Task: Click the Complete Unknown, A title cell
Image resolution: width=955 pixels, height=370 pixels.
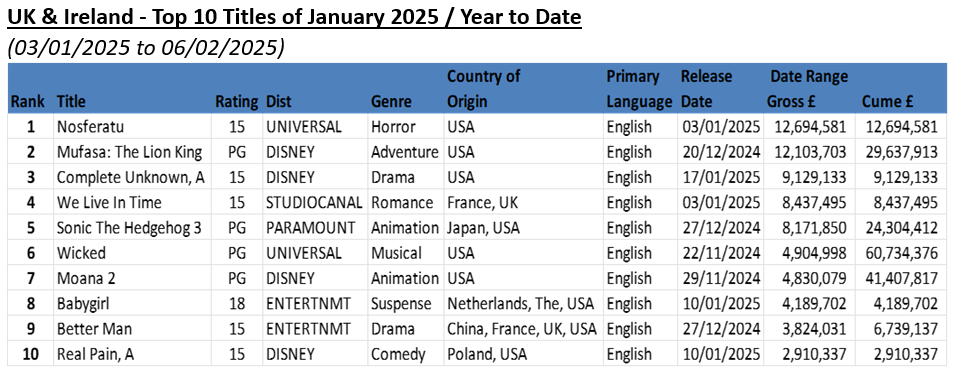Action: click(x=131, y=177)
